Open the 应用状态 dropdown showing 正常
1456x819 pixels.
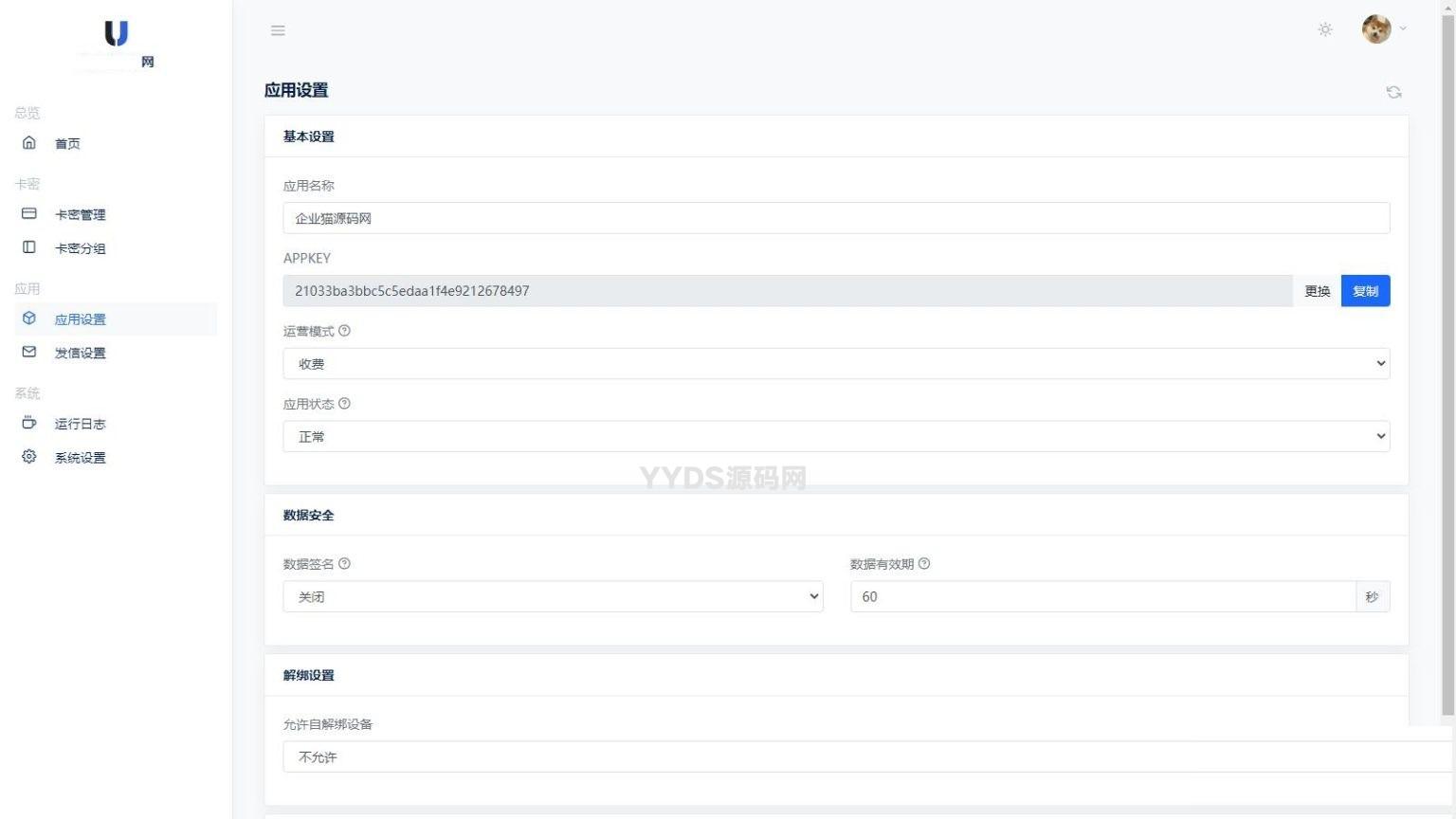[x=835, y=437]
